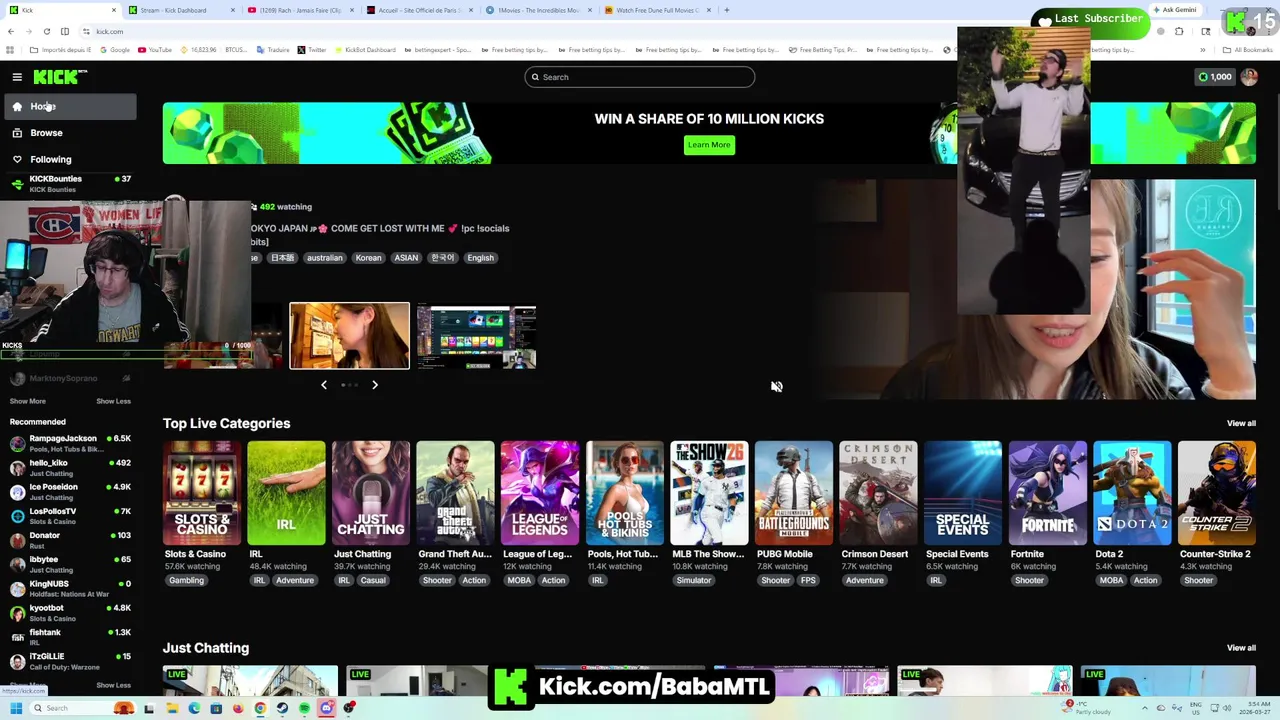Click the australian tag
Viewport: 1280px width, 720px height.
[324, 258]
